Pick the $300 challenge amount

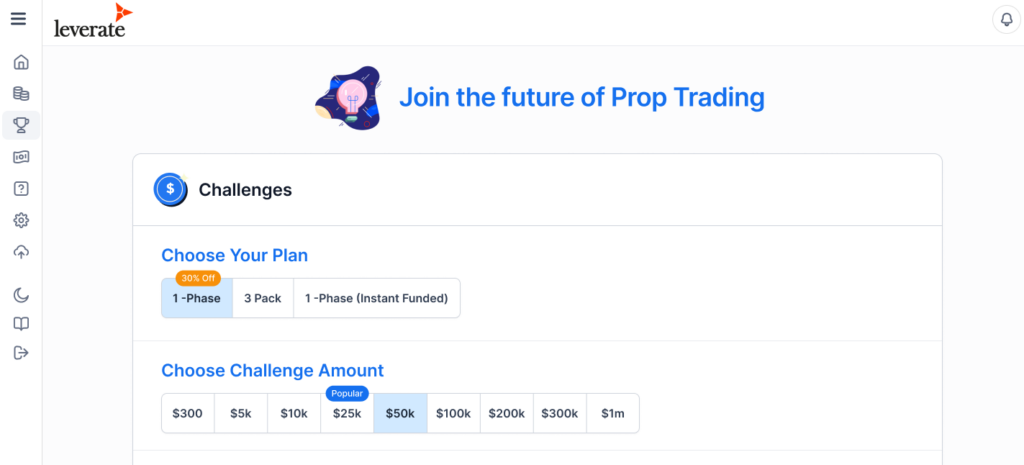(187, 413)
